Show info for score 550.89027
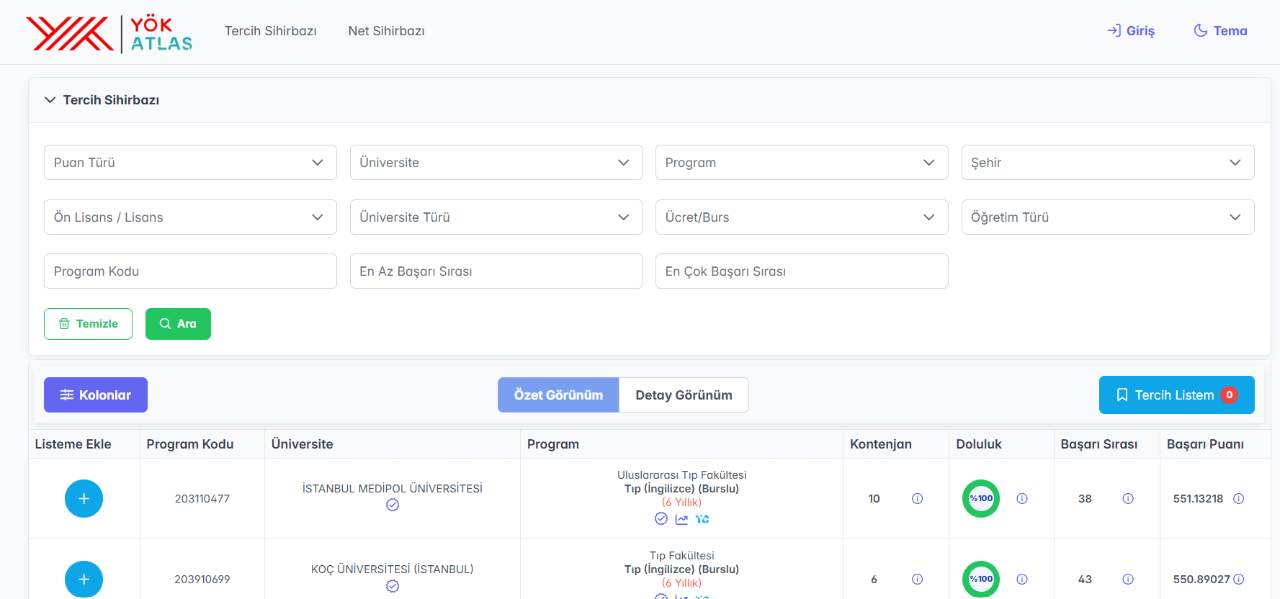The image size is (1280, 599). point(1239,579)
